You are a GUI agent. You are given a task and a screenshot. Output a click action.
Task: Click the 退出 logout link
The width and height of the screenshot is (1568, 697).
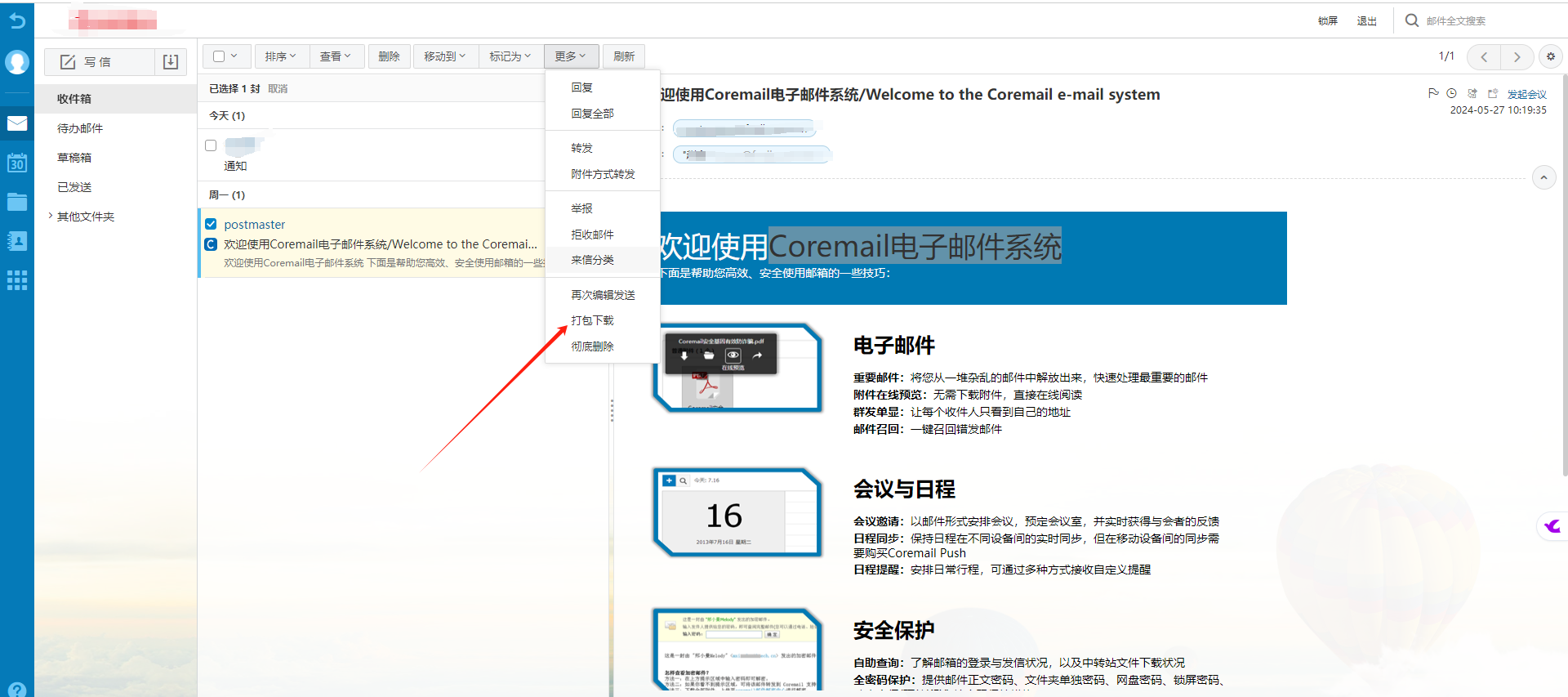point(1367,21)
